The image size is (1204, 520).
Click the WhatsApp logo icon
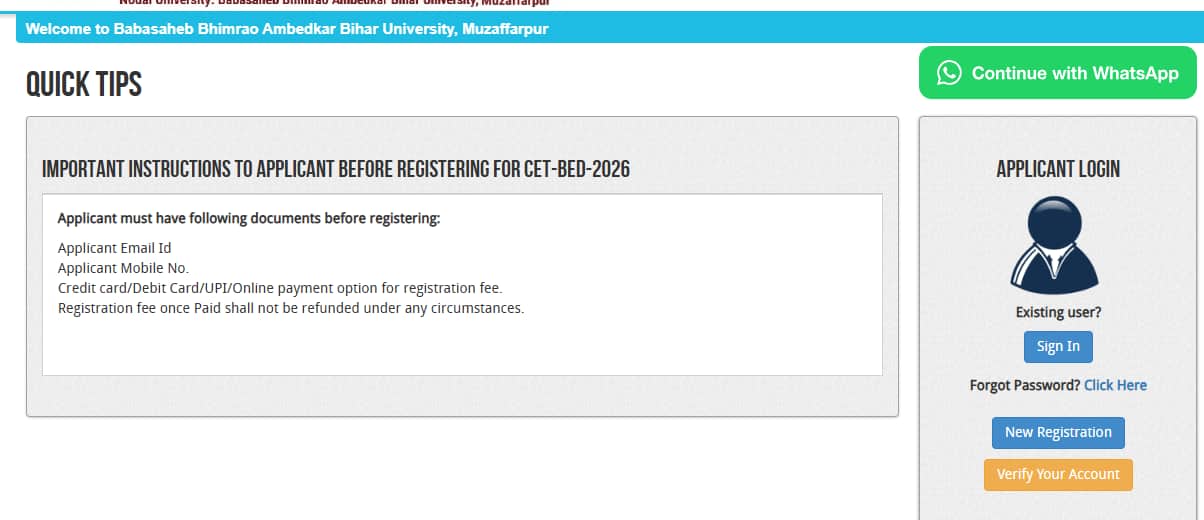[949, 73]
